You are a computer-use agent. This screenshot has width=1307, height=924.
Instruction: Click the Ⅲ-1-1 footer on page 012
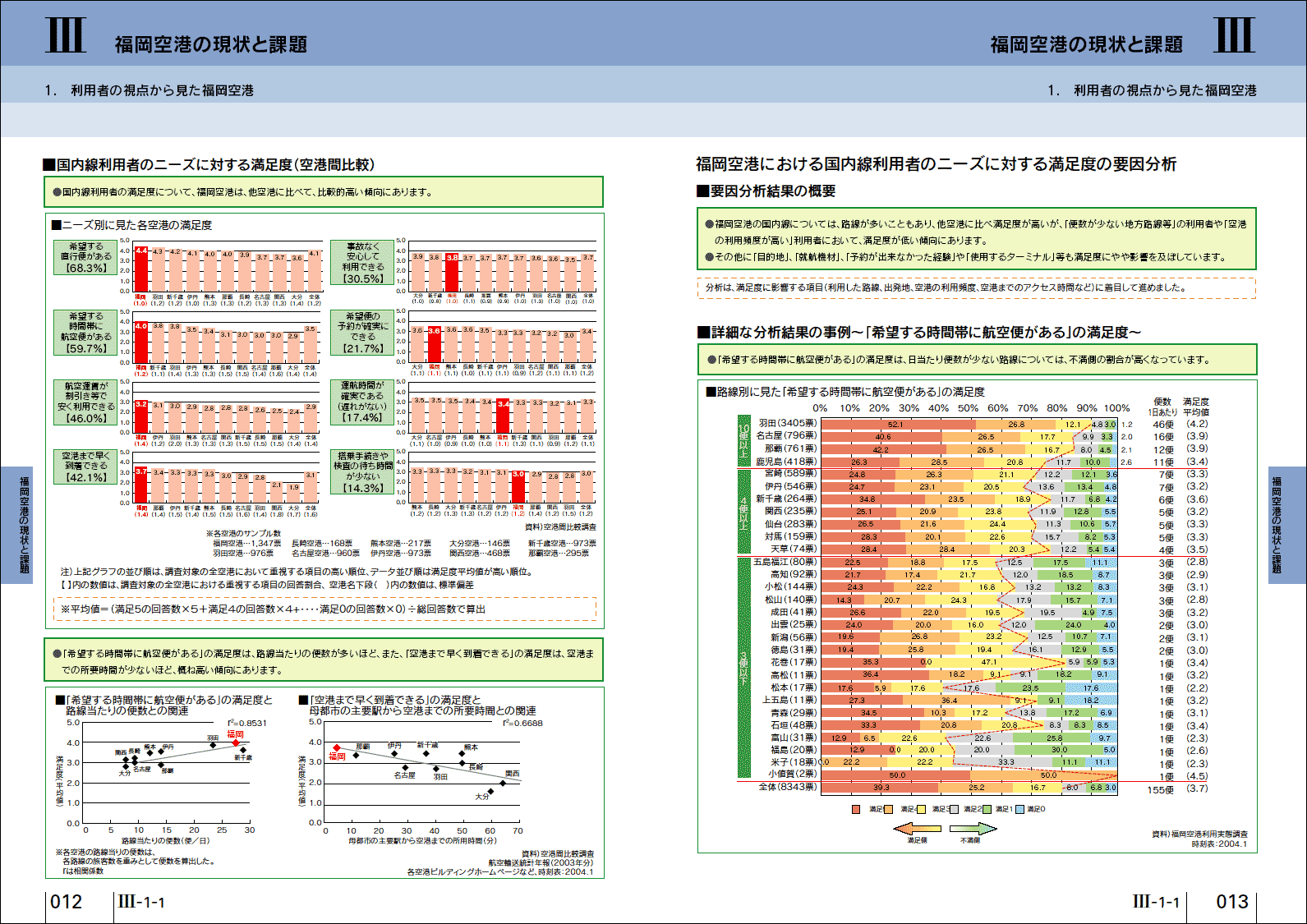141,902
